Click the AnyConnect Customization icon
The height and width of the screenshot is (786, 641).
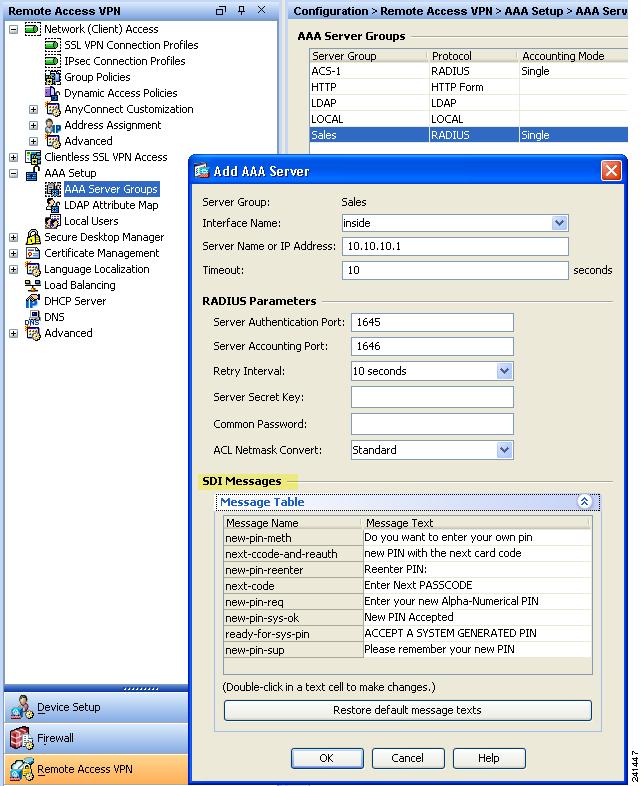[x=53, y=109]
